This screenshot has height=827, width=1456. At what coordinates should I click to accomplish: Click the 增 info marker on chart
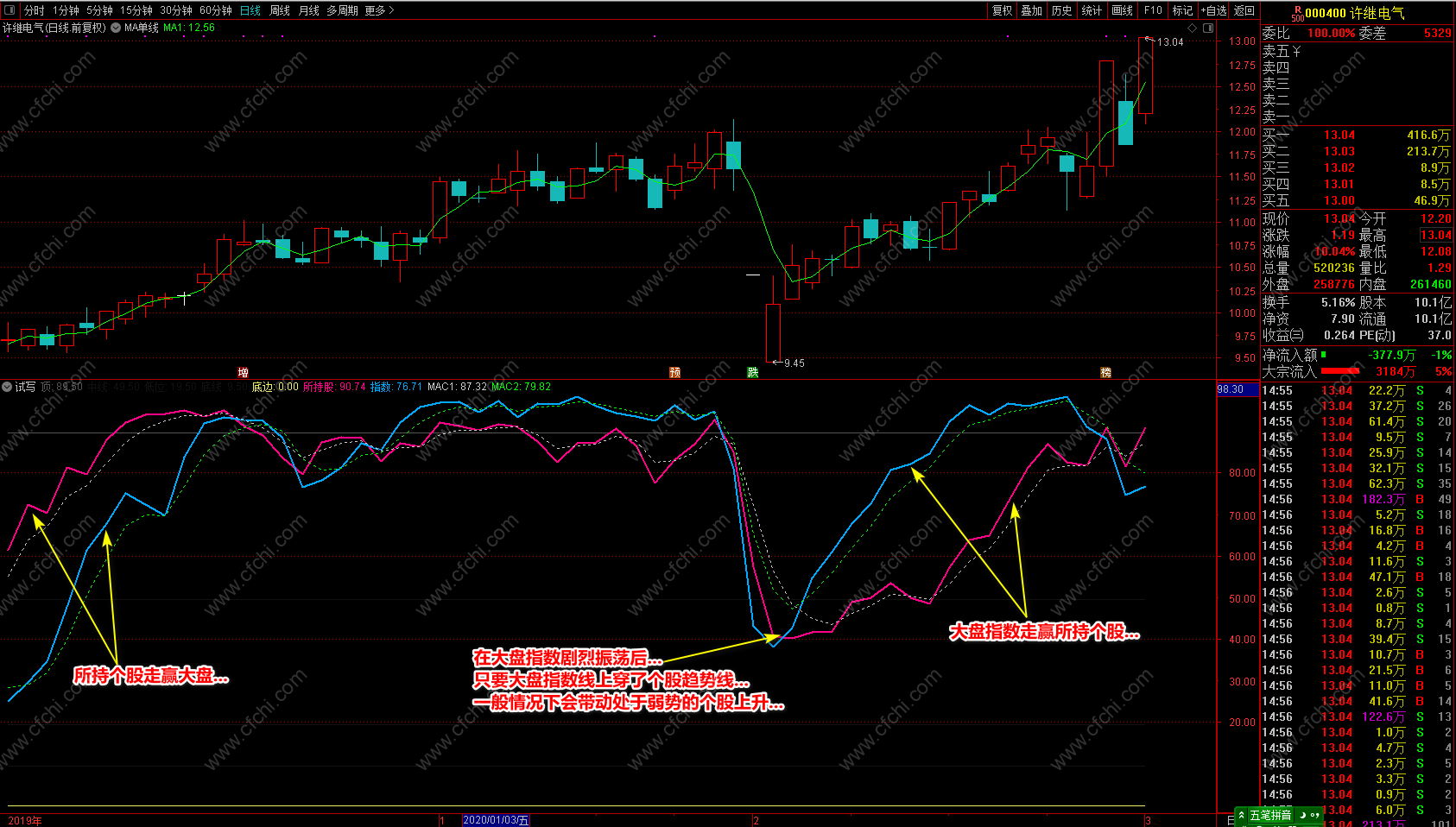[243, 373]
